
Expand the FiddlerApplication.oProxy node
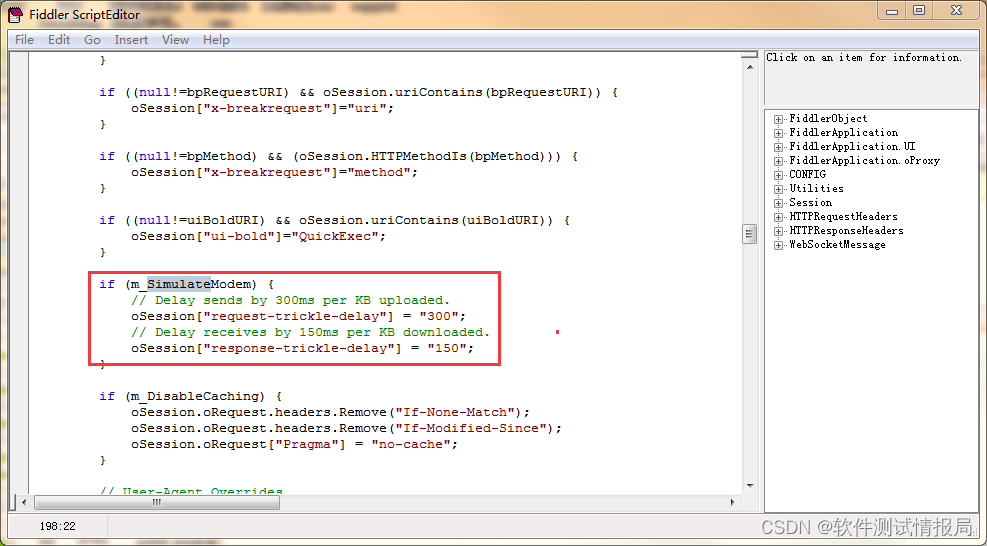[779, 161]
